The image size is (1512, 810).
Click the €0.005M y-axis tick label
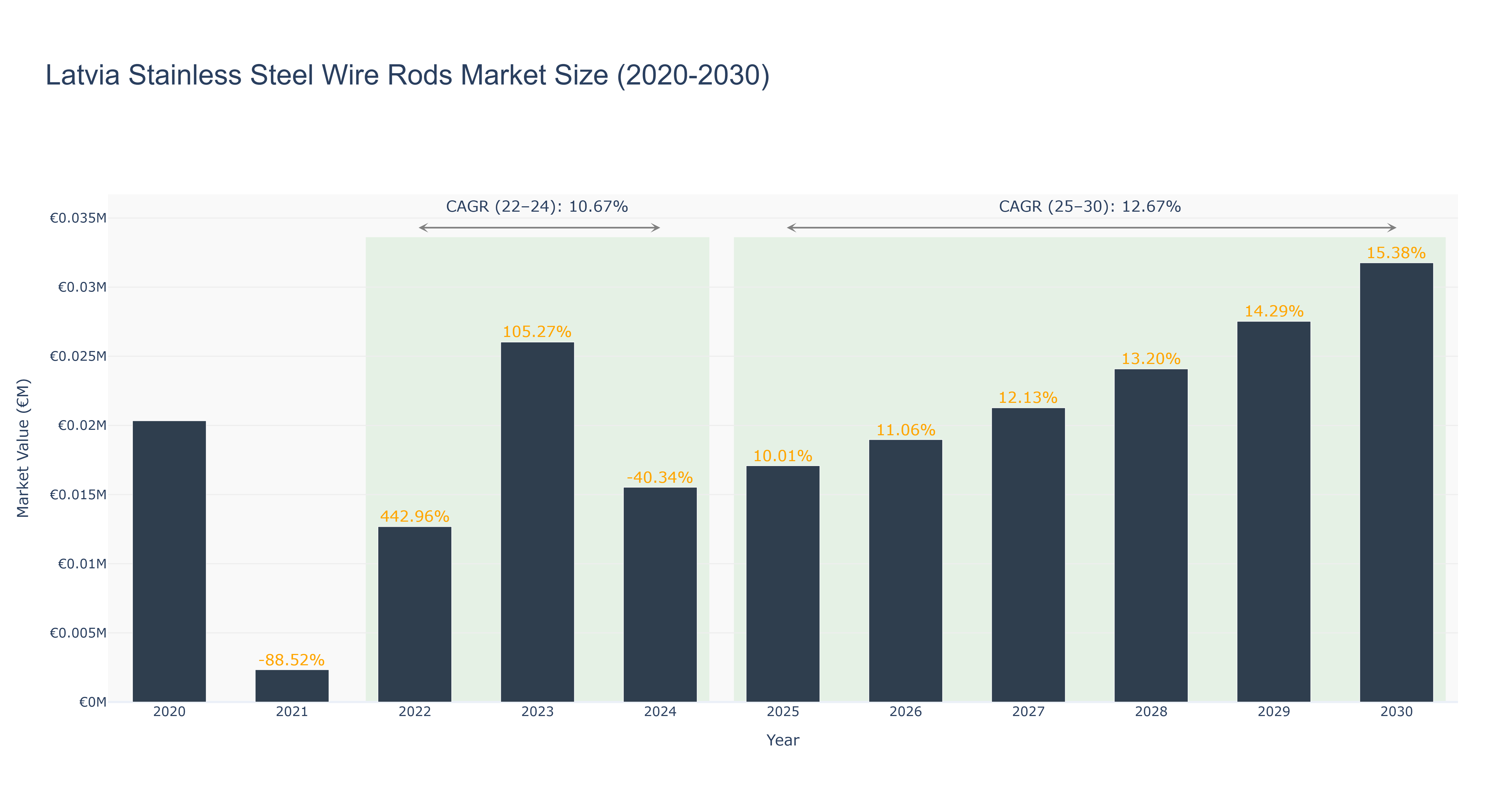pyautogui.click(x=78, y=633)
